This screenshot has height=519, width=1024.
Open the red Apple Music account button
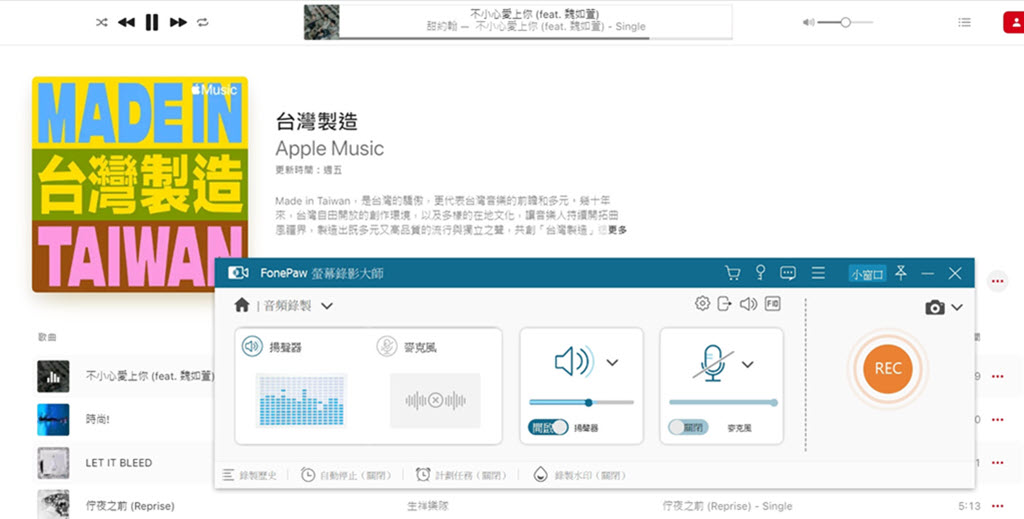[x=1014, y=22]
